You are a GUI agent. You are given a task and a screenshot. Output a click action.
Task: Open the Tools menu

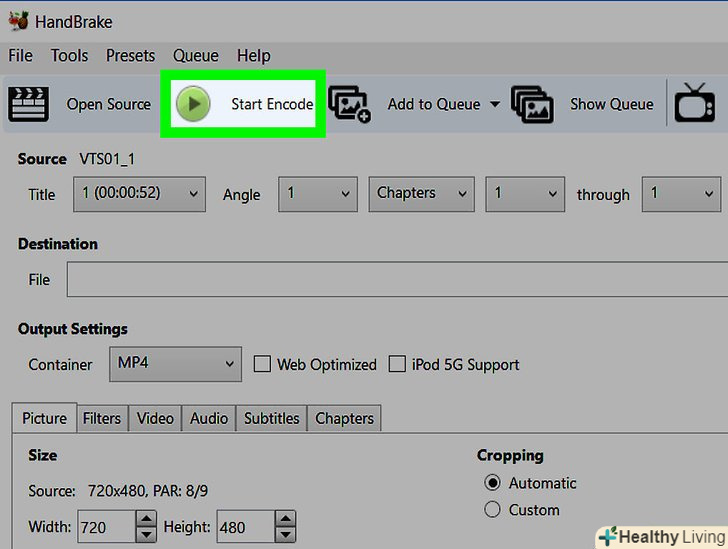tap(69, 56)
